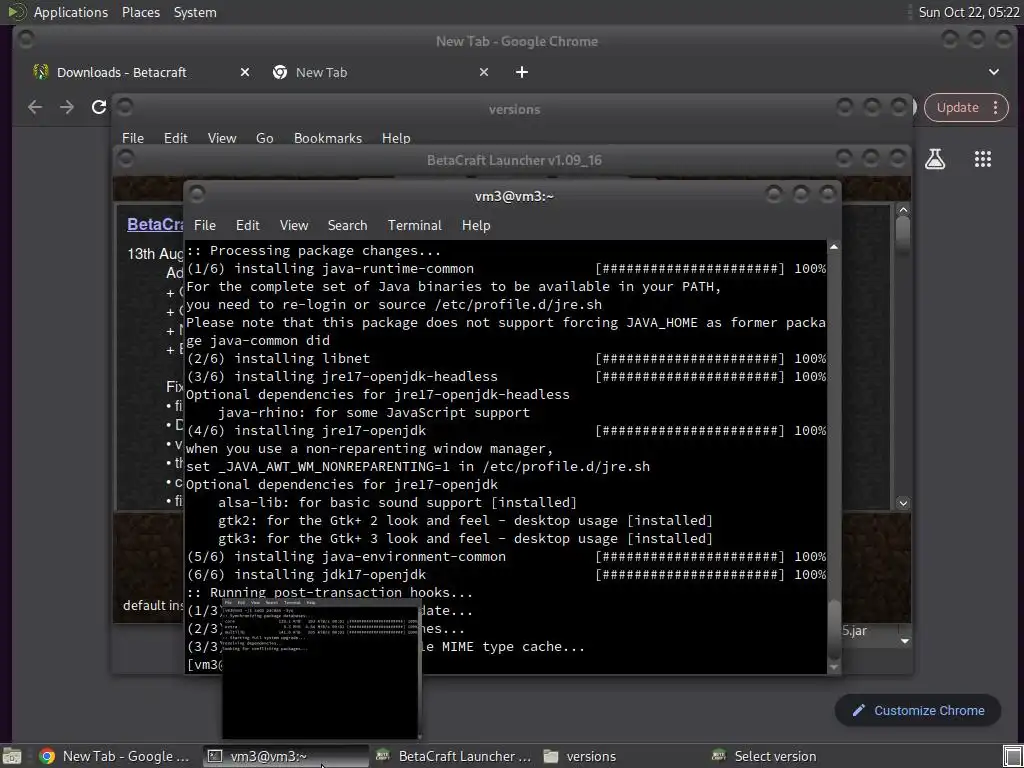Open Edit menu in terminal window

coord(248,225)
